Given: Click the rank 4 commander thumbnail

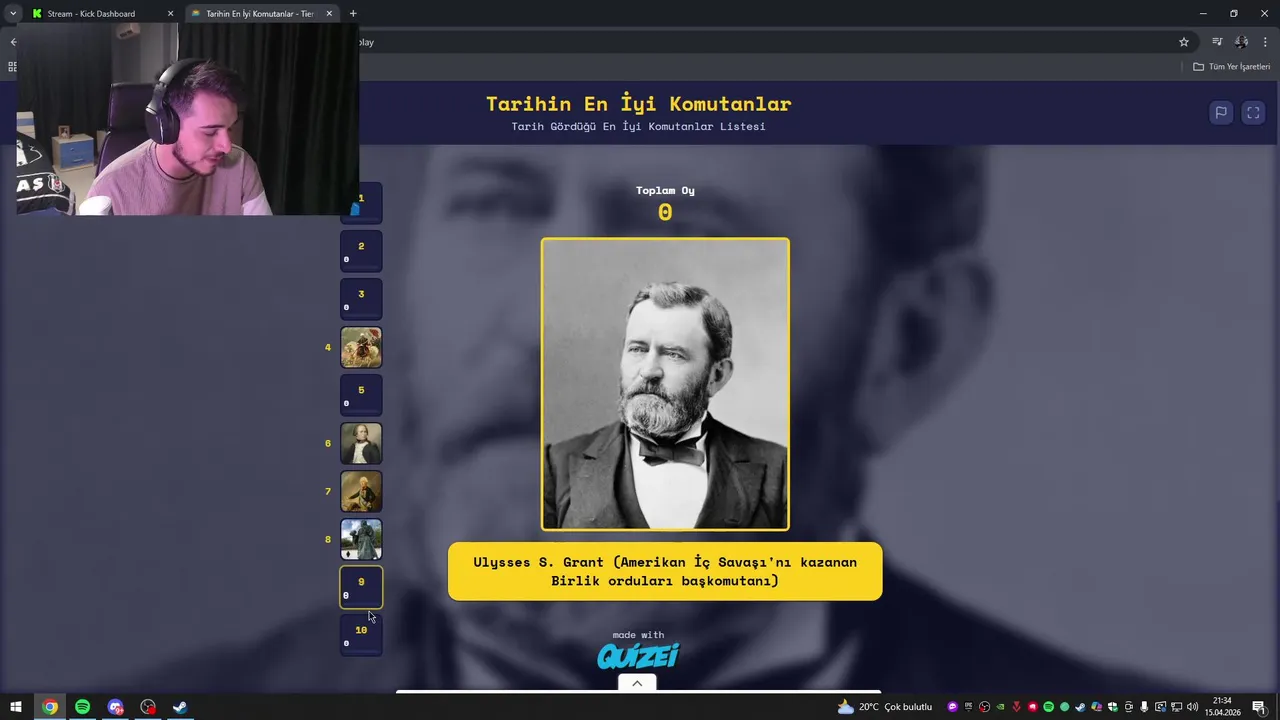Looking at the screenshot, I should 361,348.
